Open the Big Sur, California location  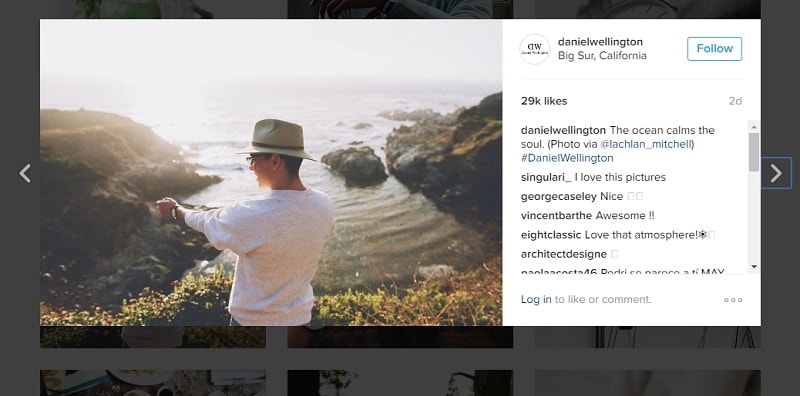click(x=602, y=56)
